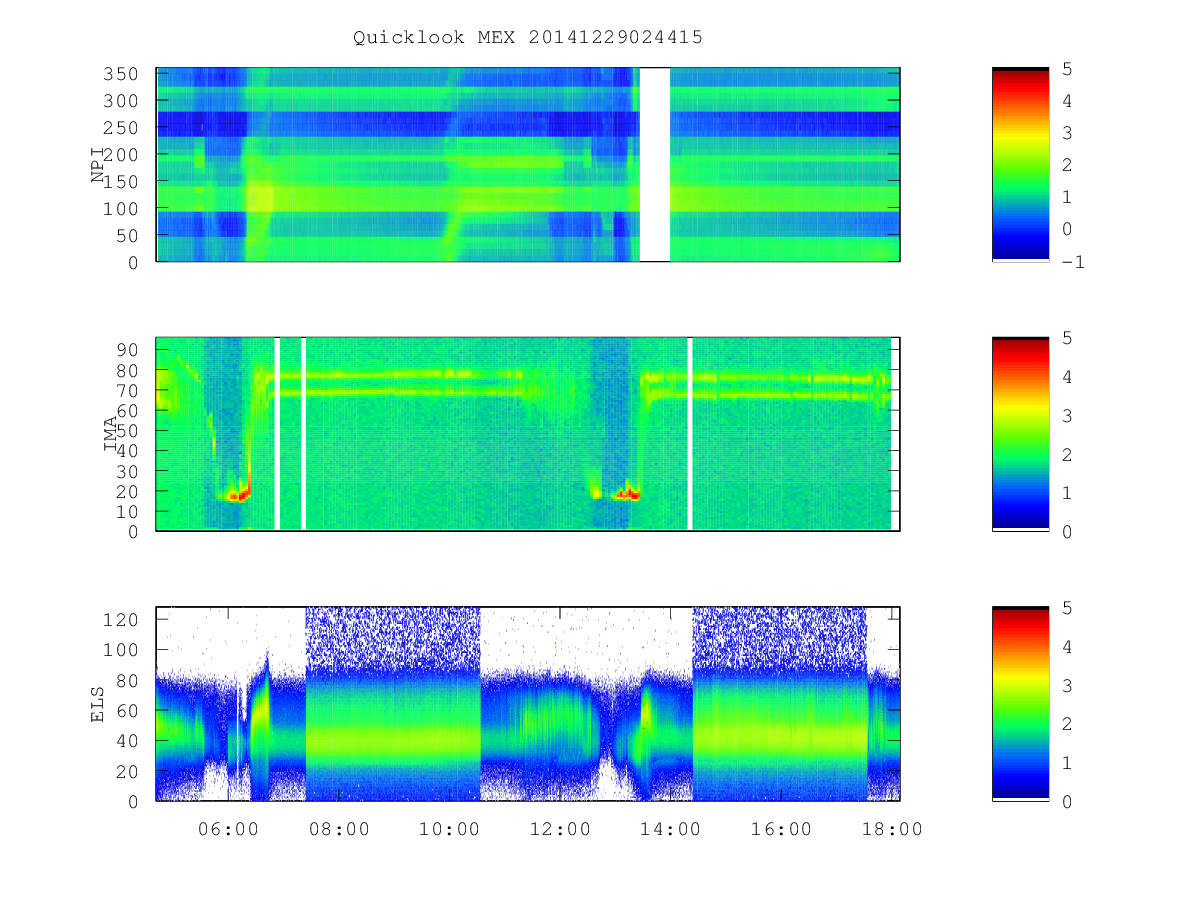This screenshot has width=1200, height=900.
Task: Click the ELS axis label
Action: point(98,703)
